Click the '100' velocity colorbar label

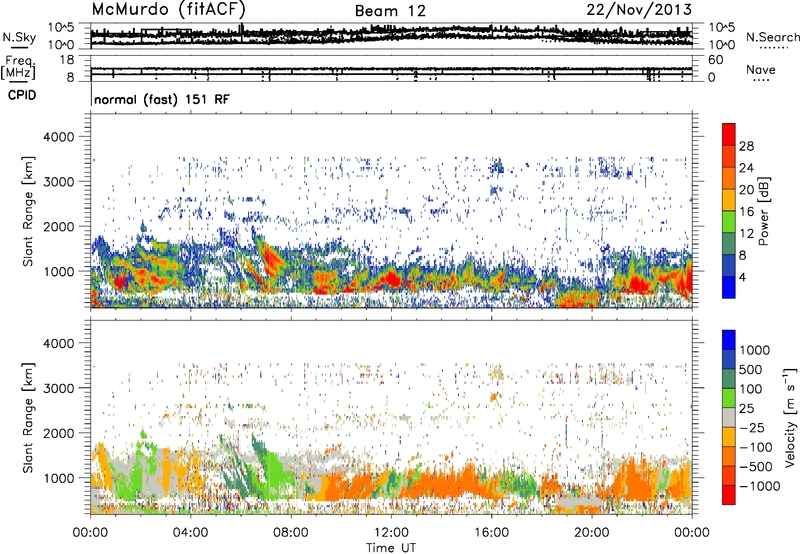click(751, 389)
